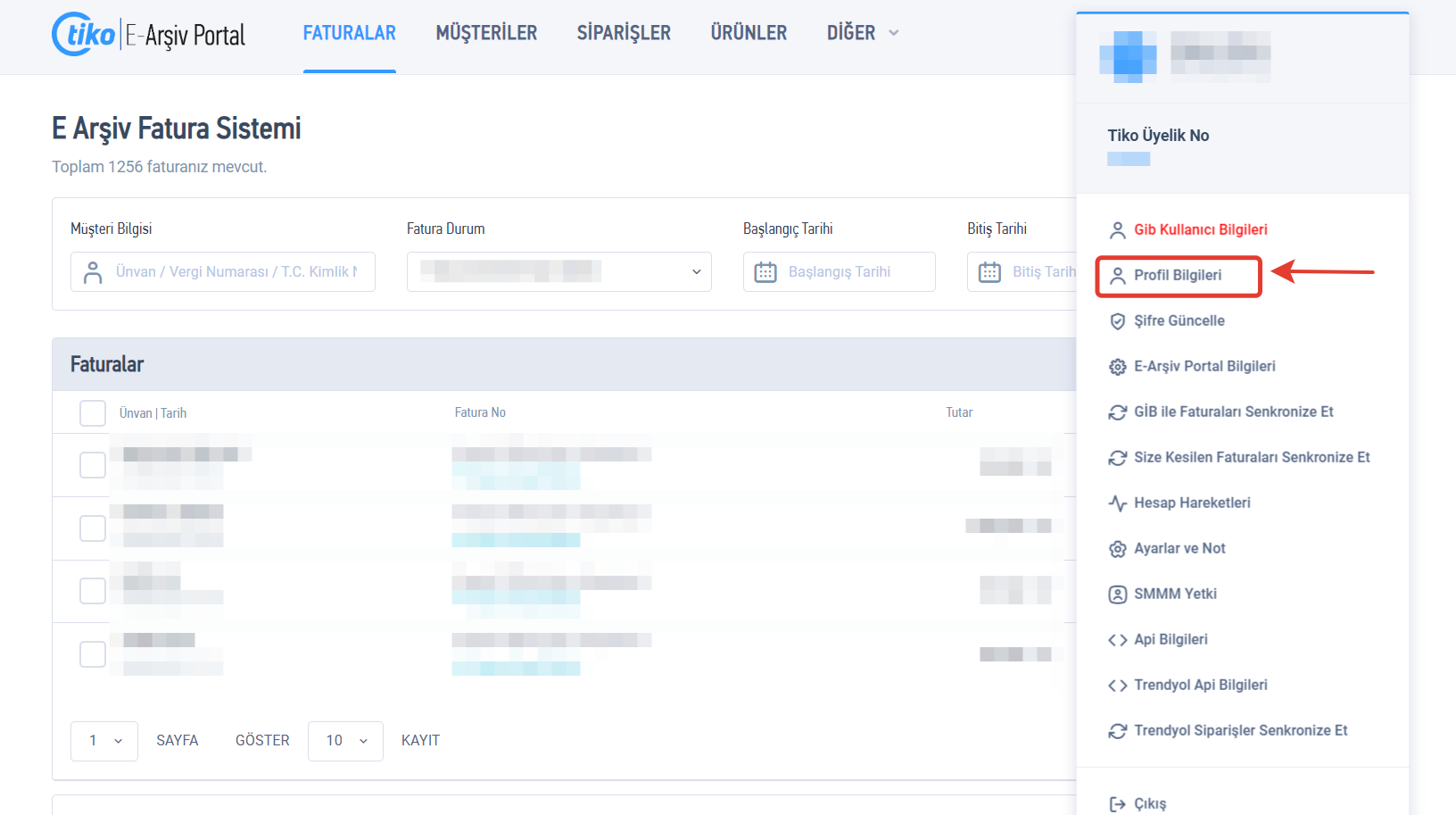Click the gear icon beside E-Arşiv Portal Bilgileri

click(1117, 367)
